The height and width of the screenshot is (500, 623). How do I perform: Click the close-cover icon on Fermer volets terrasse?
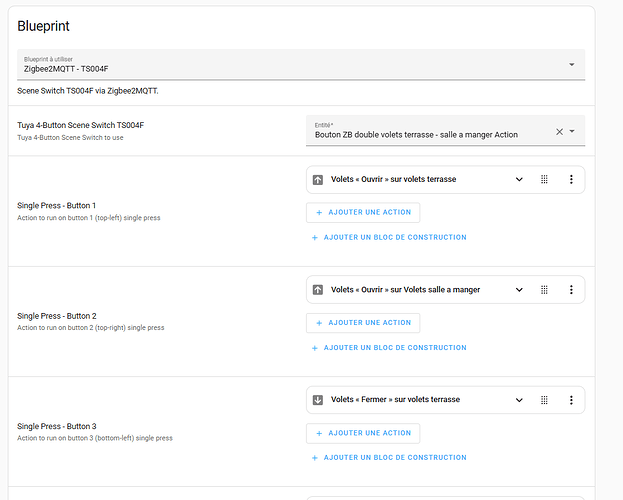318,400
